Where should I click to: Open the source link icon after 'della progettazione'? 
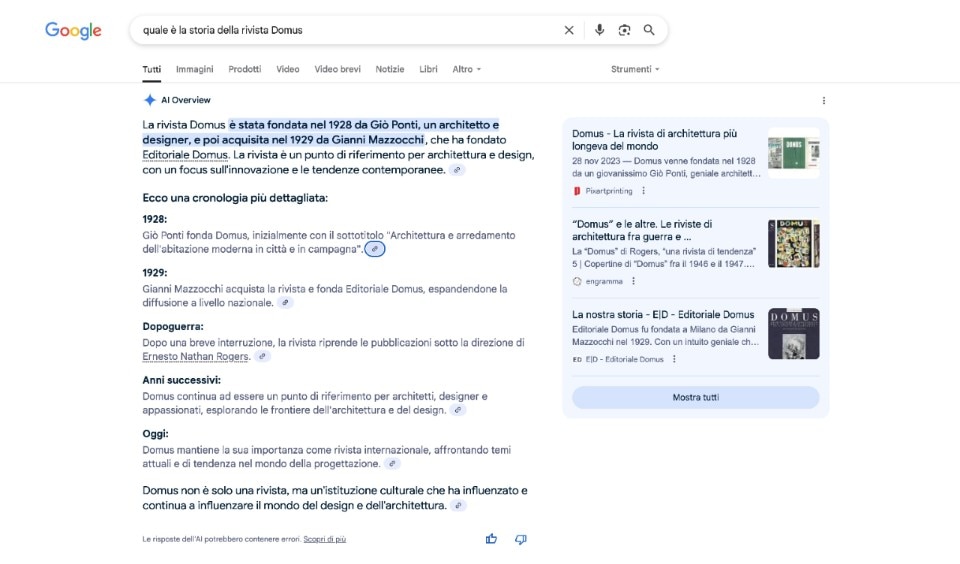pyautogui.click(x=392, y=464)
